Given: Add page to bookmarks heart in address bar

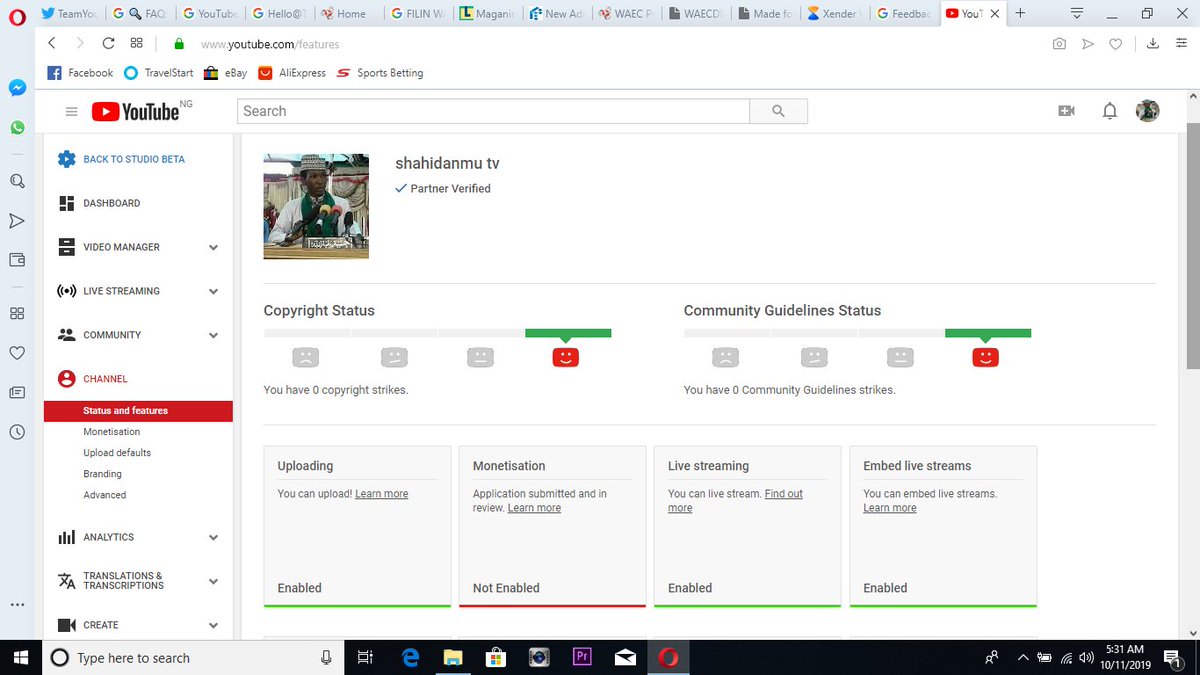Looking at the screenshot, I should [x=1116, y=44].
